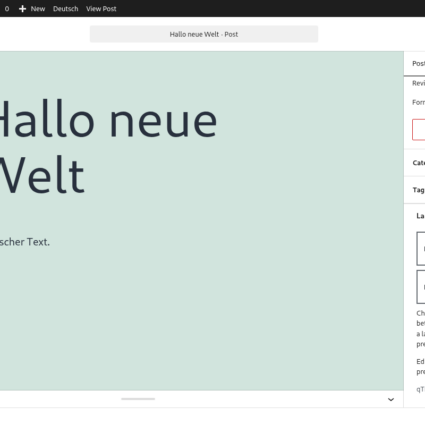Click the 'Hallo neue Welt' post title
The height and width of the screenshot is (425, 425).
pyautogui.click(x=107, y=147)
